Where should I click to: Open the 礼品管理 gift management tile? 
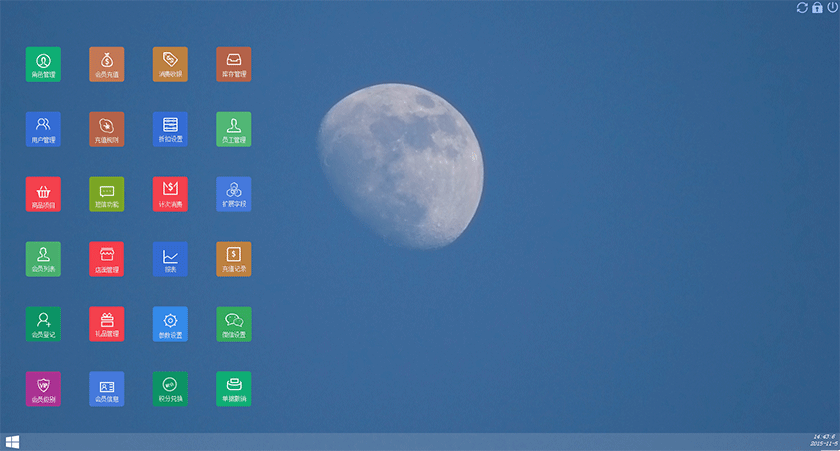tap(107, 324)
